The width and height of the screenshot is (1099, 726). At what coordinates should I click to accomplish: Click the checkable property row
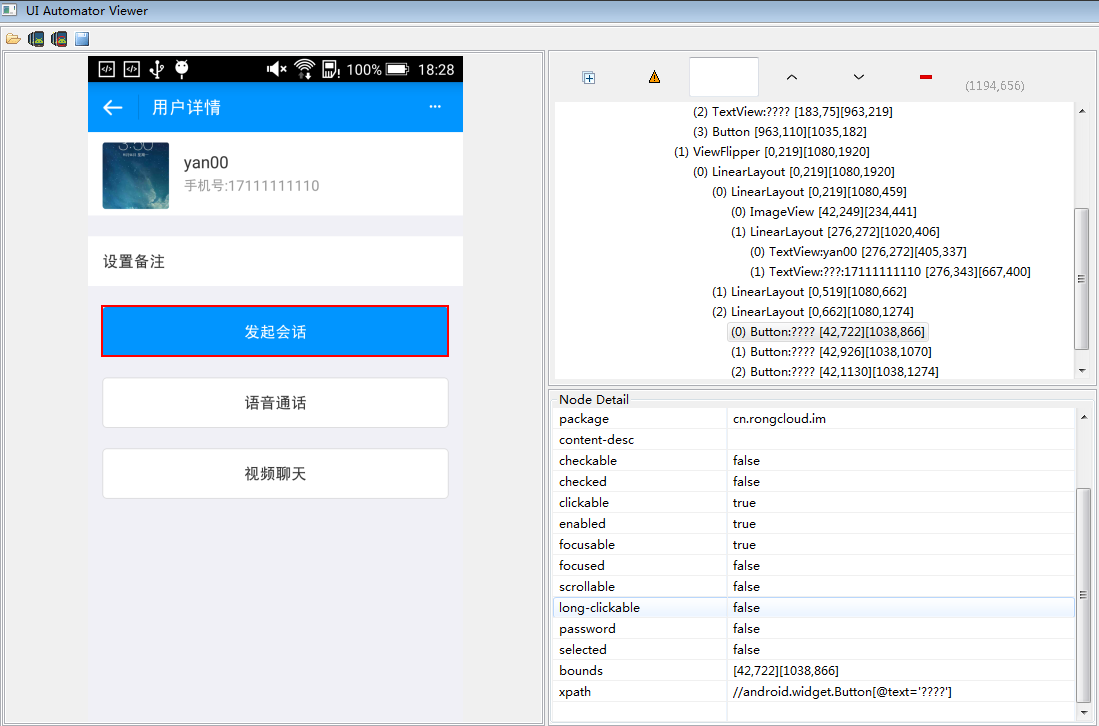point(813,460)
